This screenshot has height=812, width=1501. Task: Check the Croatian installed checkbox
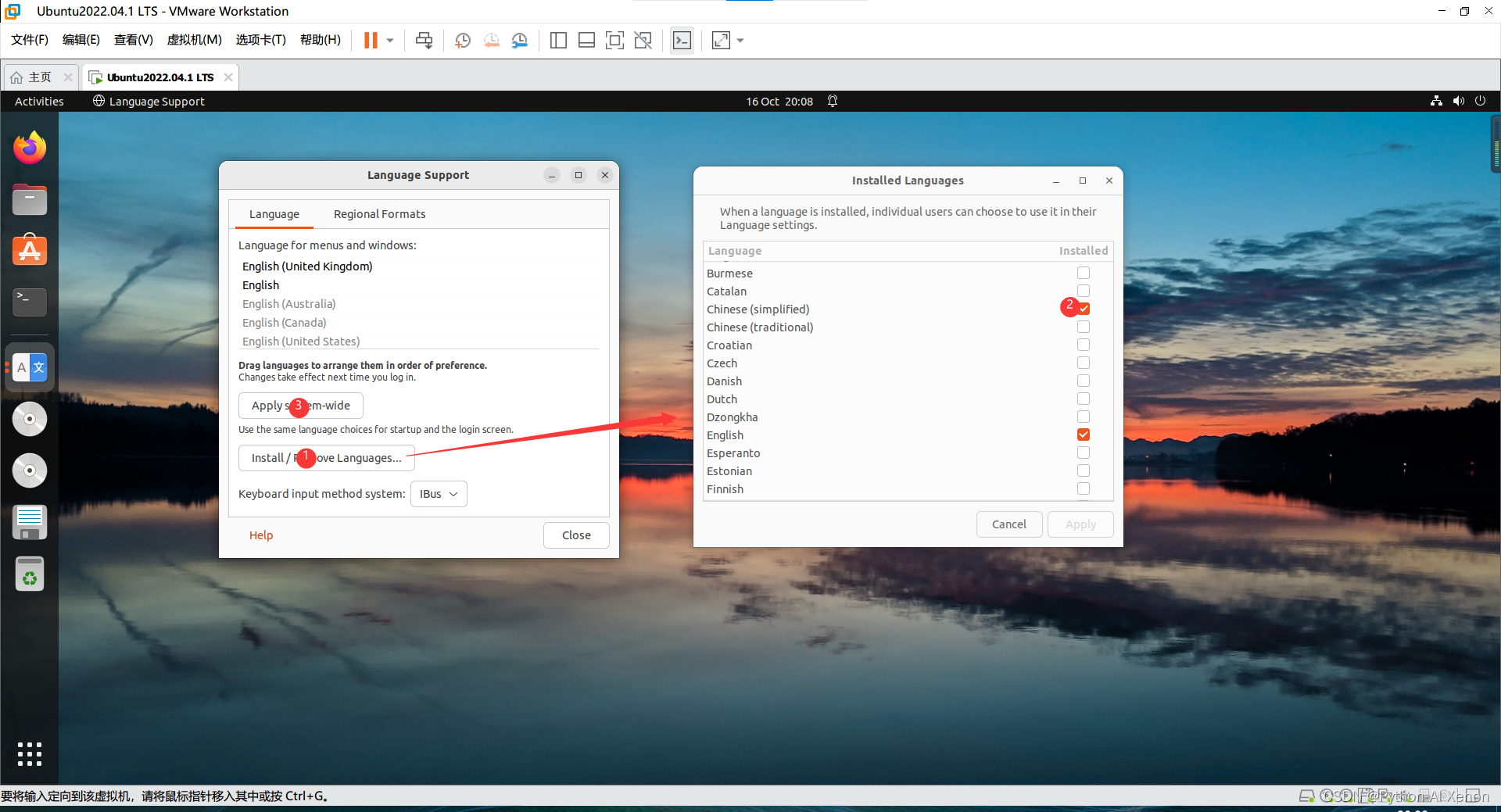point(1084,345)
